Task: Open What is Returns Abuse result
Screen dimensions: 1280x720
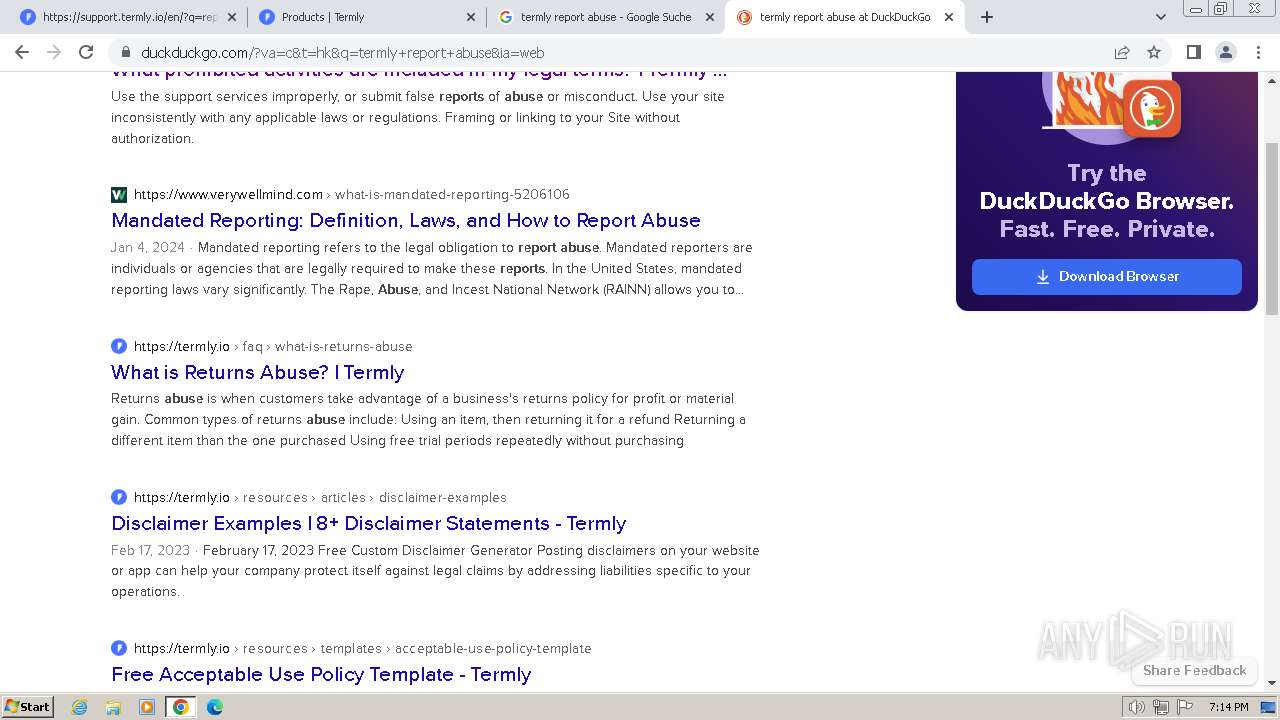Action: pos(258,372)
